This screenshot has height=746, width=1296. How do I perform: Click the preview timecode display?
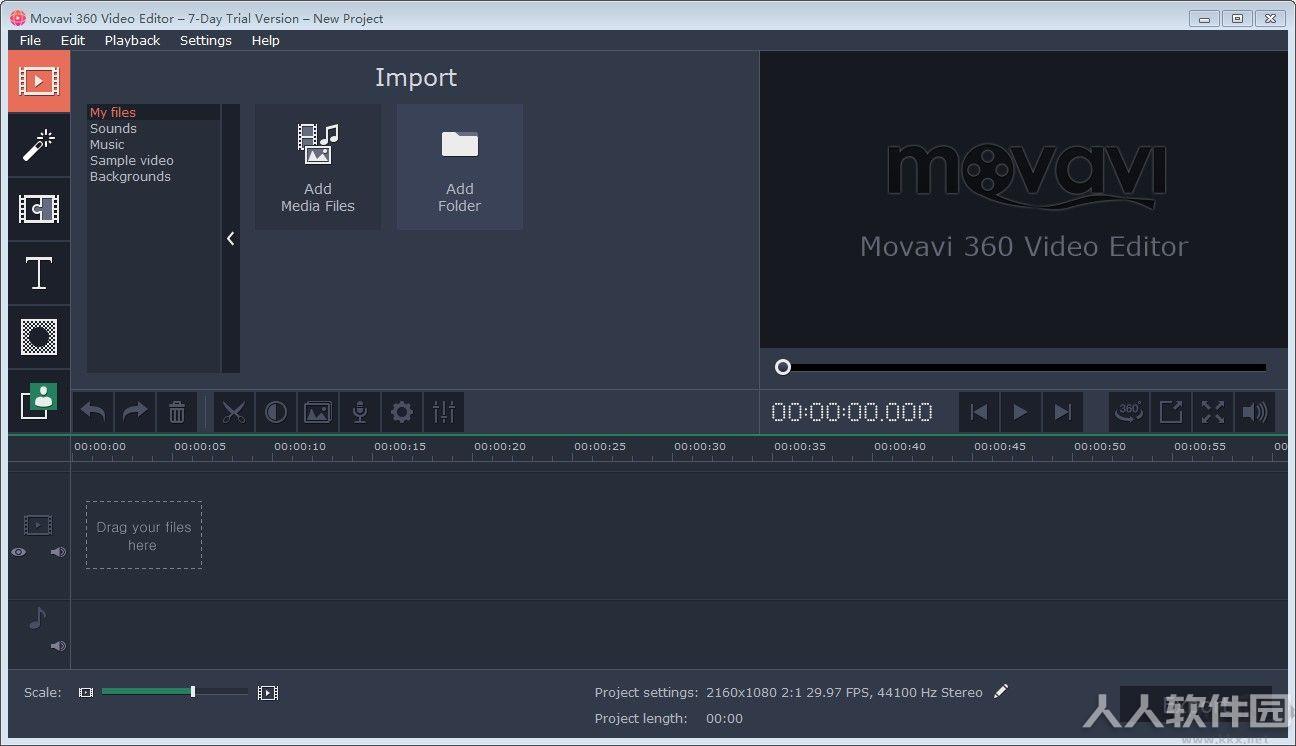(852, 412)
